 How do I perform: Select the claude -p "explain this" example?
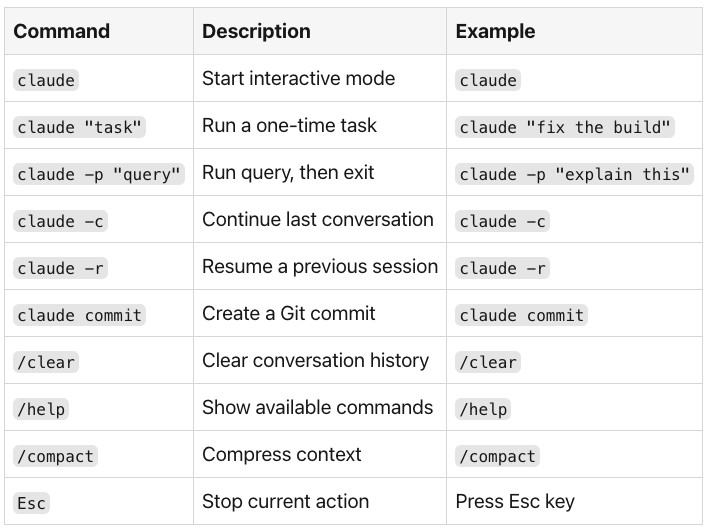pyautogui.click(x=574, y=174)
